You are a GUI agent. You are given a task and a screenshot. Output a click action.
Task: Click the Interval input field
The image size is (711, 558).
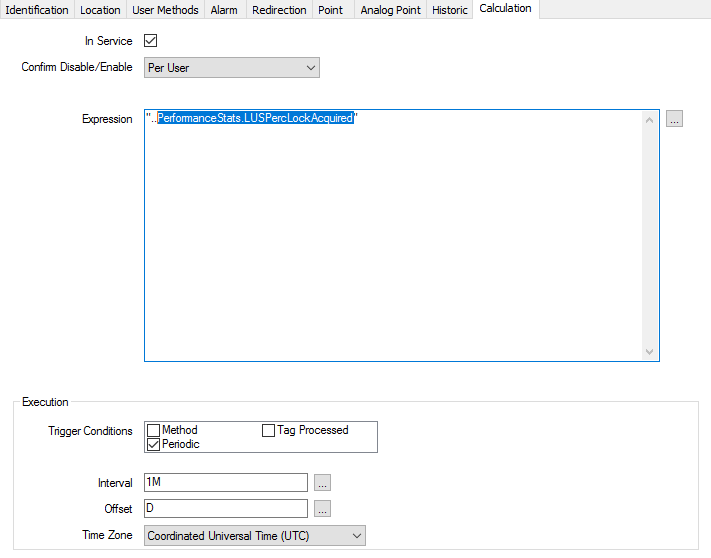click(x=226, y=482)
